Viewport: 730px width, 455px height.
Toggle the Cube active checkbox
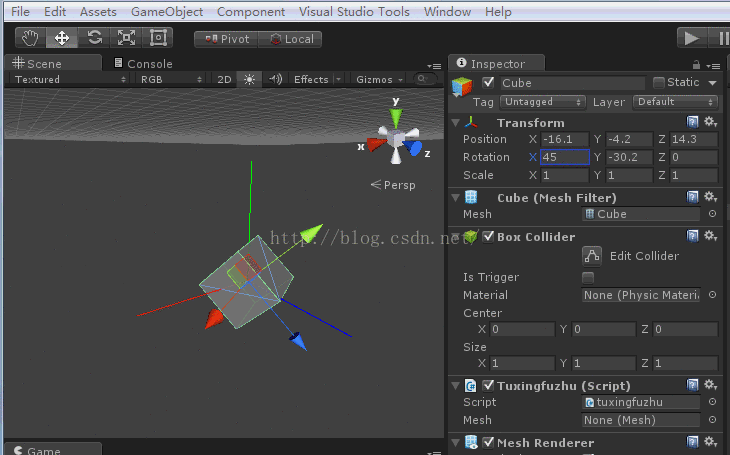click(x=488, y=82)
